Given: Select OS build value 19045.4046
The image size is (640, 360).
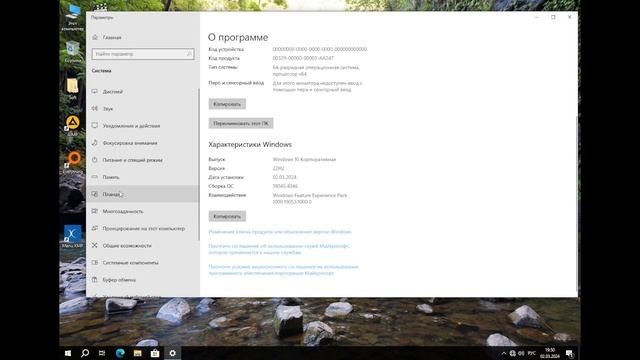Looking at the screenshot, I should click(x=285, y=186).
